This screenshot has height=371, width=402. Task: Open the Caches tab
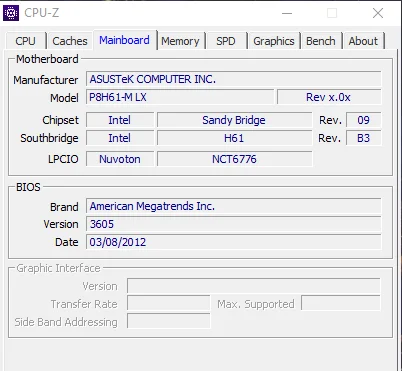pos(70,41)
